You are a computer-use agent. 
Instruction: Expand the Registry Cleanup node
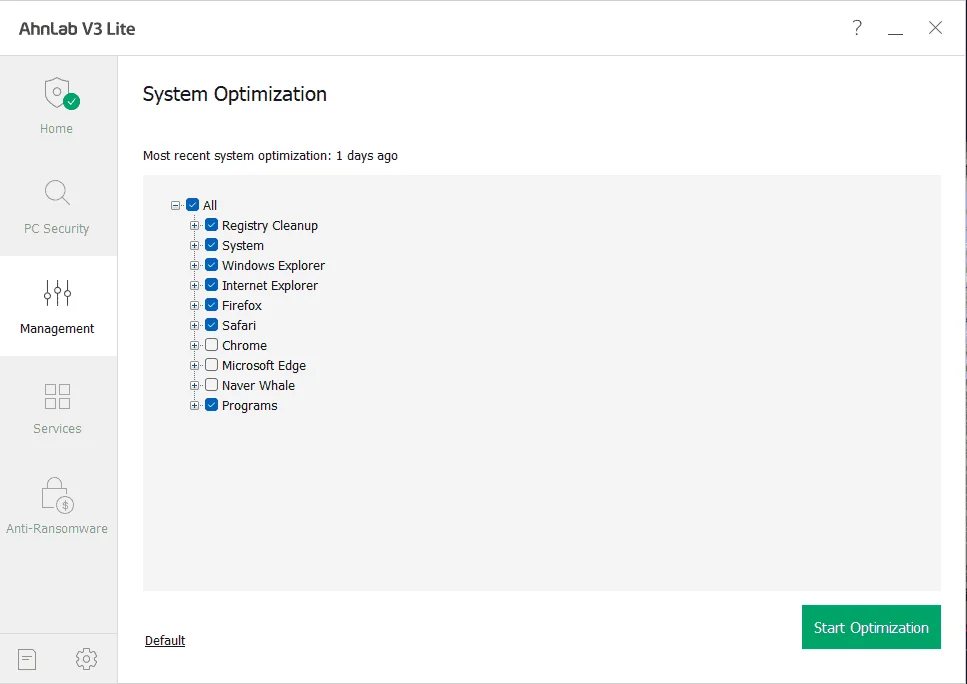click(x=194, y=226)
